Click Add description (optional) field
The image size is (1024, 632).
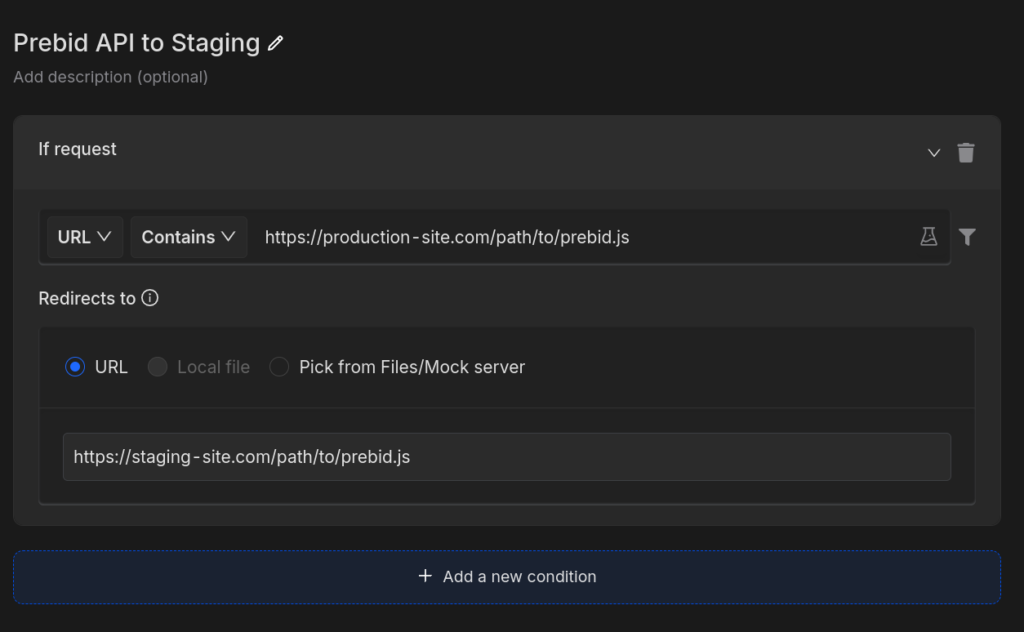110,77
